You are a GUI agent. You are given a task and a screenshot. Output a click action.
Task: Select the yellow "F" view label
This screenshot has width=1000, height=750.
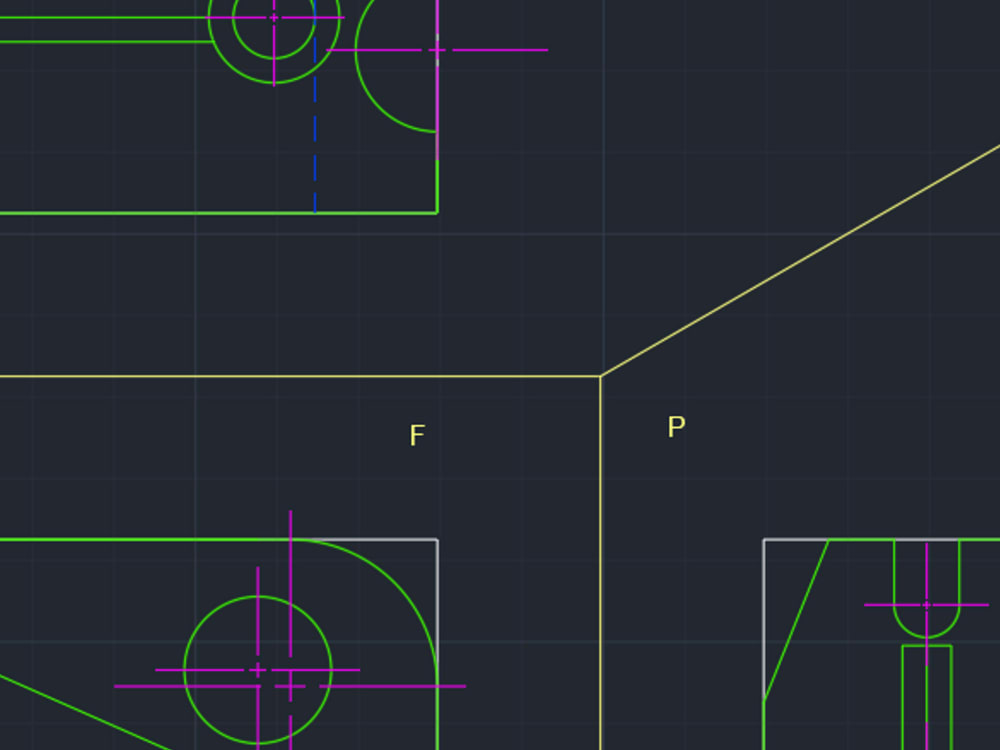(x=417, y=436)
